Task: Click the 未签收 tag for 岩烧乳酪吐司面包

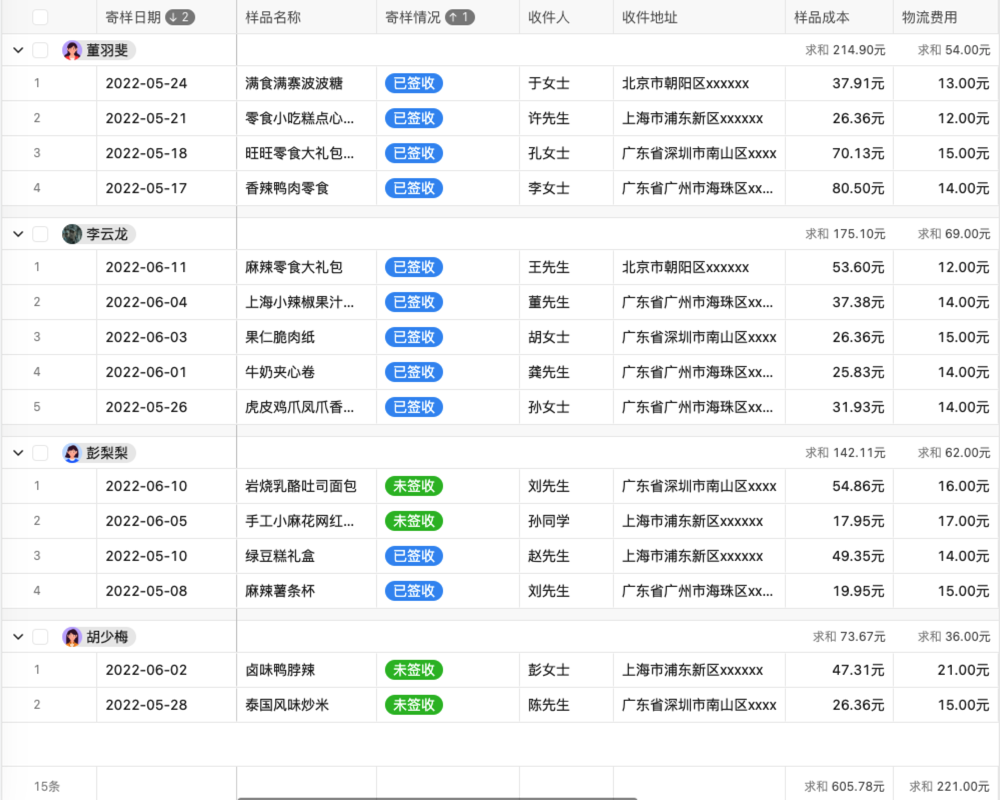Action: (x=413, y=486)
